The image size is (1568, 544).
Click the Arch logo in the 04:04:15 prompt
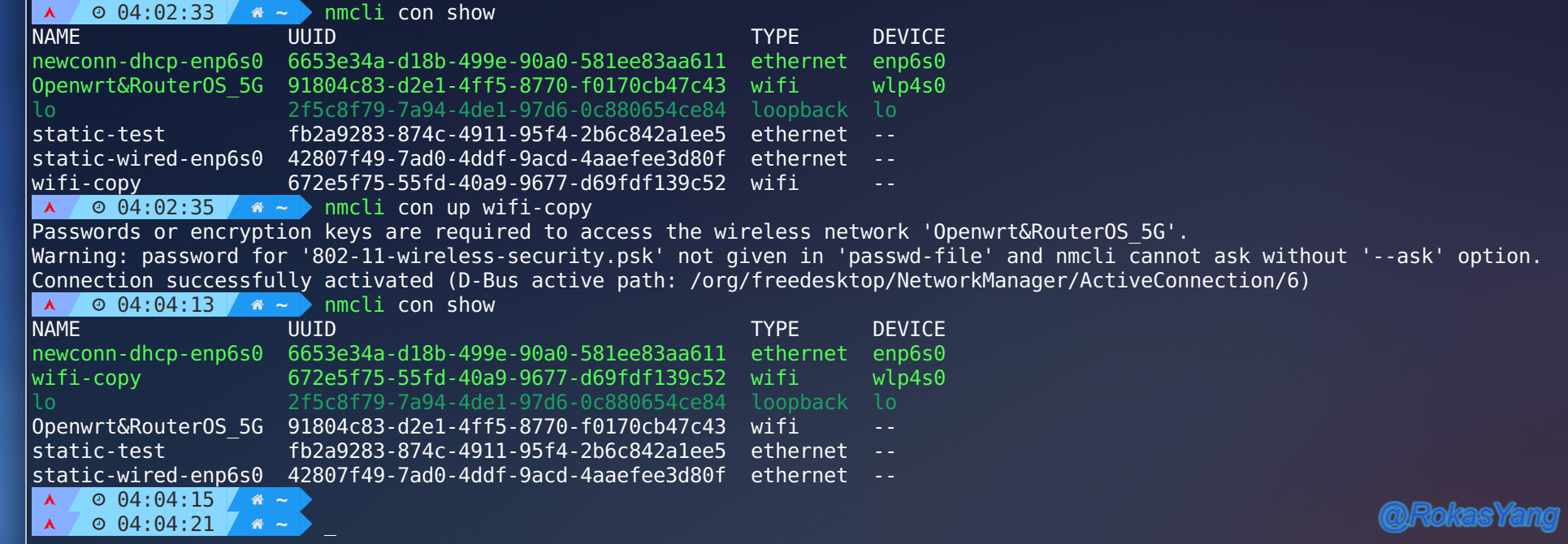click(50, 500)
